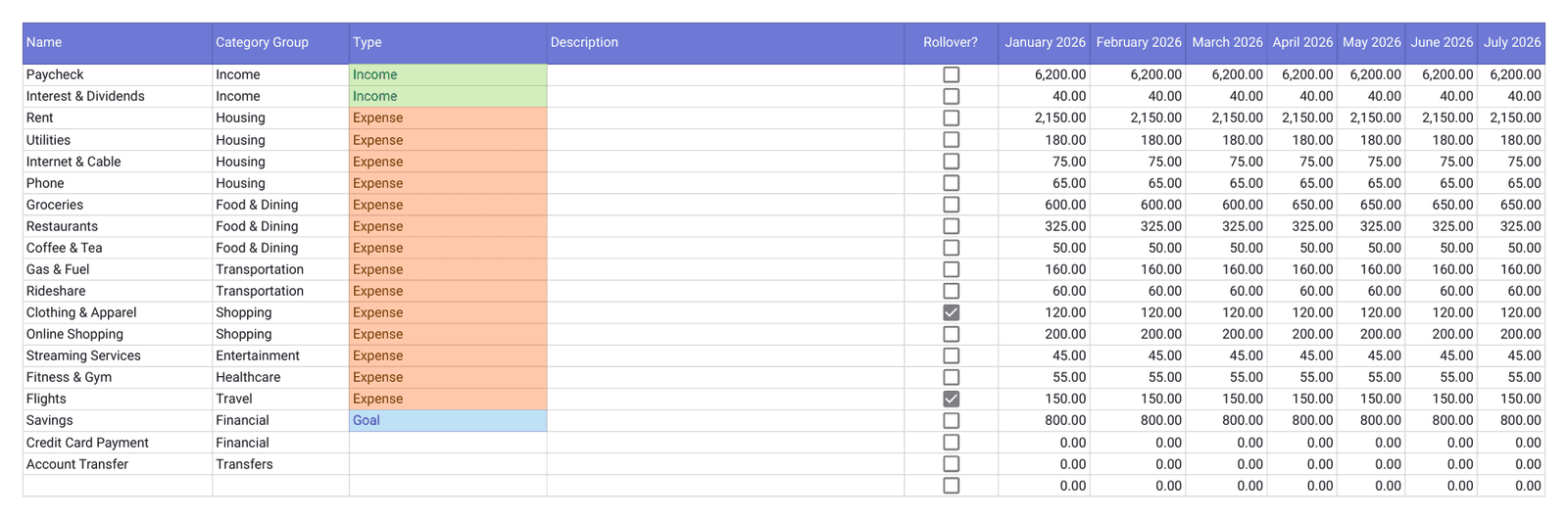Image resolution: width=1568 pixels, height=519 pixels.
Task: Click the Category Group column header
Action: pyautogui.click(x=280, y=43)
